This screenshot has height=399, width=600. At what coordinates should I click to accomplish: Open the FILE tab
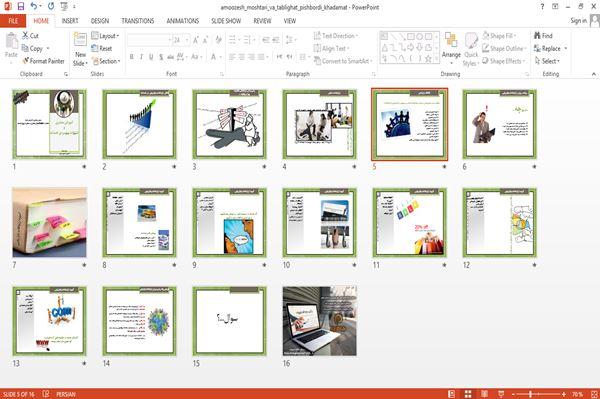(13, 21)
